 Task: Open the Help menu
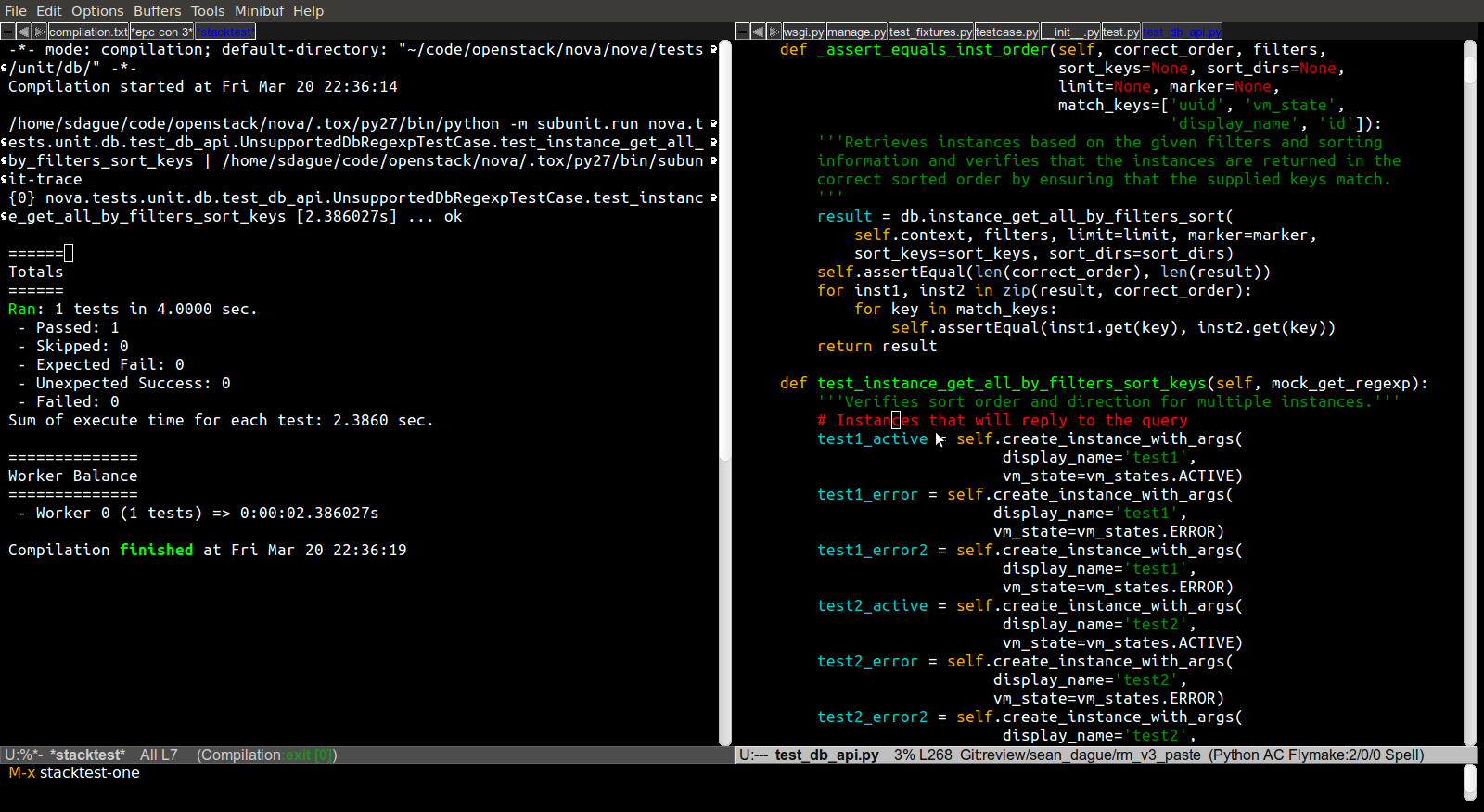click(x=308, y=11)
